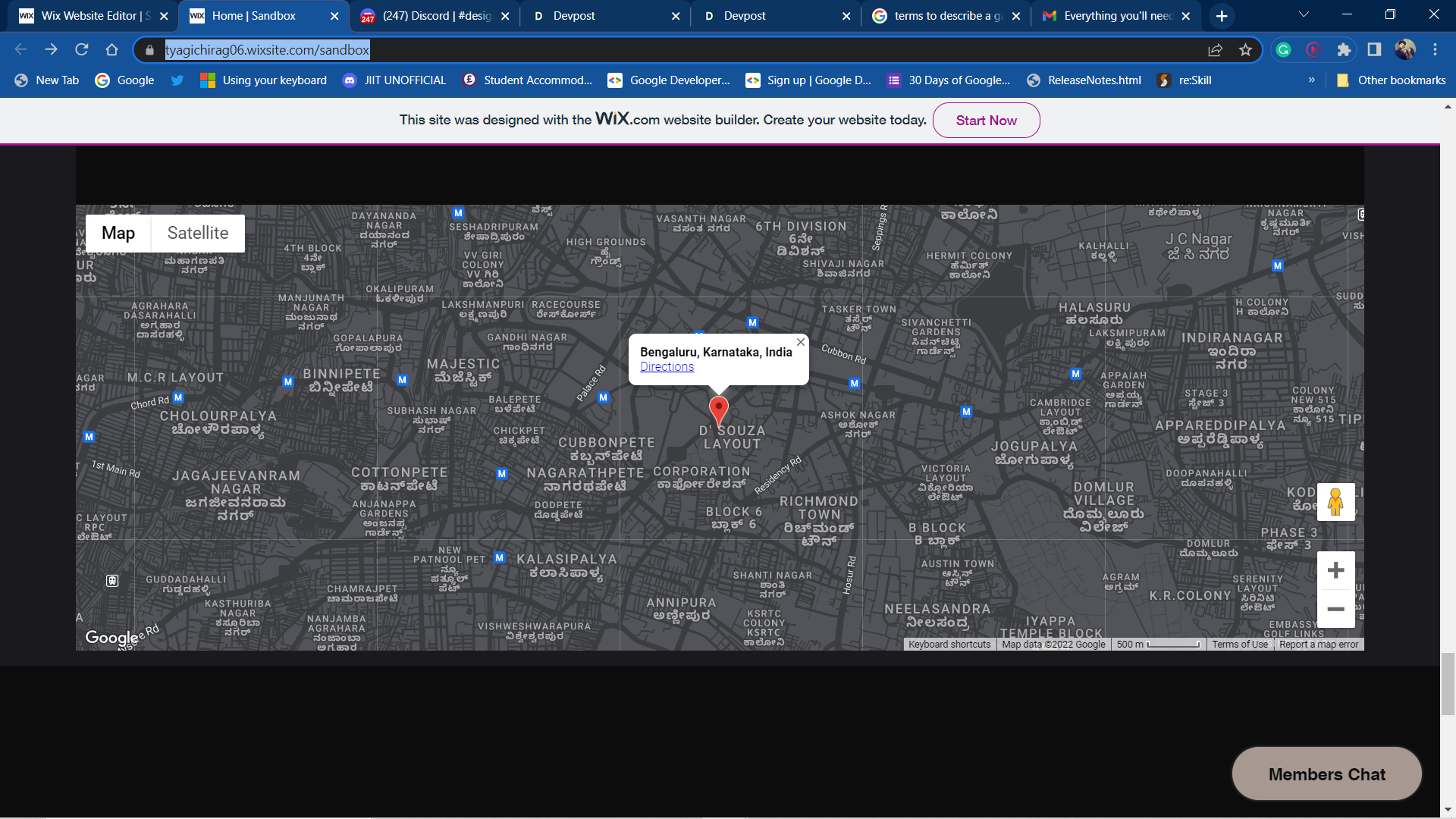The image size is (1456, 819).
Task: Click the red location pin marker
Action: 718,409
